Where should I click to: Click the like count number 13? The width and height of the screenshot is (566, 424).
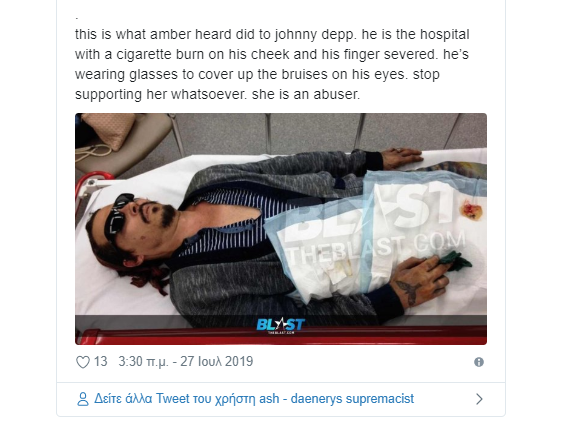tap(101, 362)
